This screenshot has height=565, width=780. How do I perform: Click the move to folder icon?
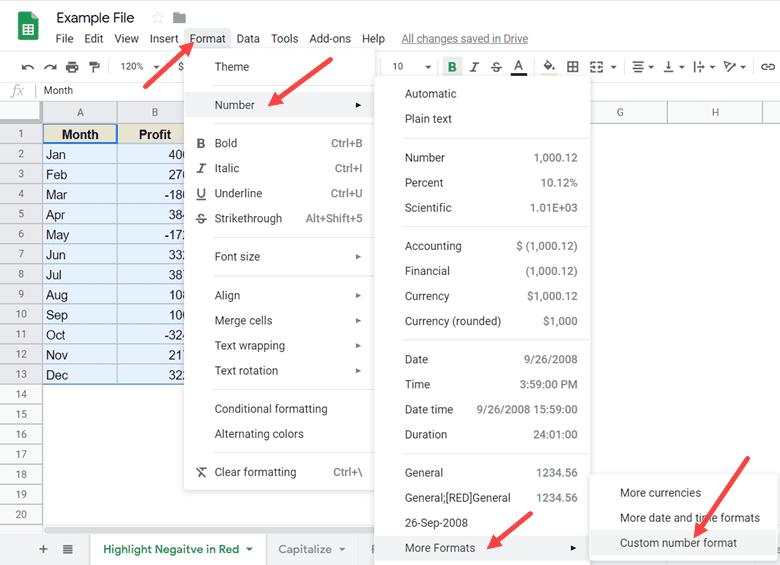tap(179, 18)
